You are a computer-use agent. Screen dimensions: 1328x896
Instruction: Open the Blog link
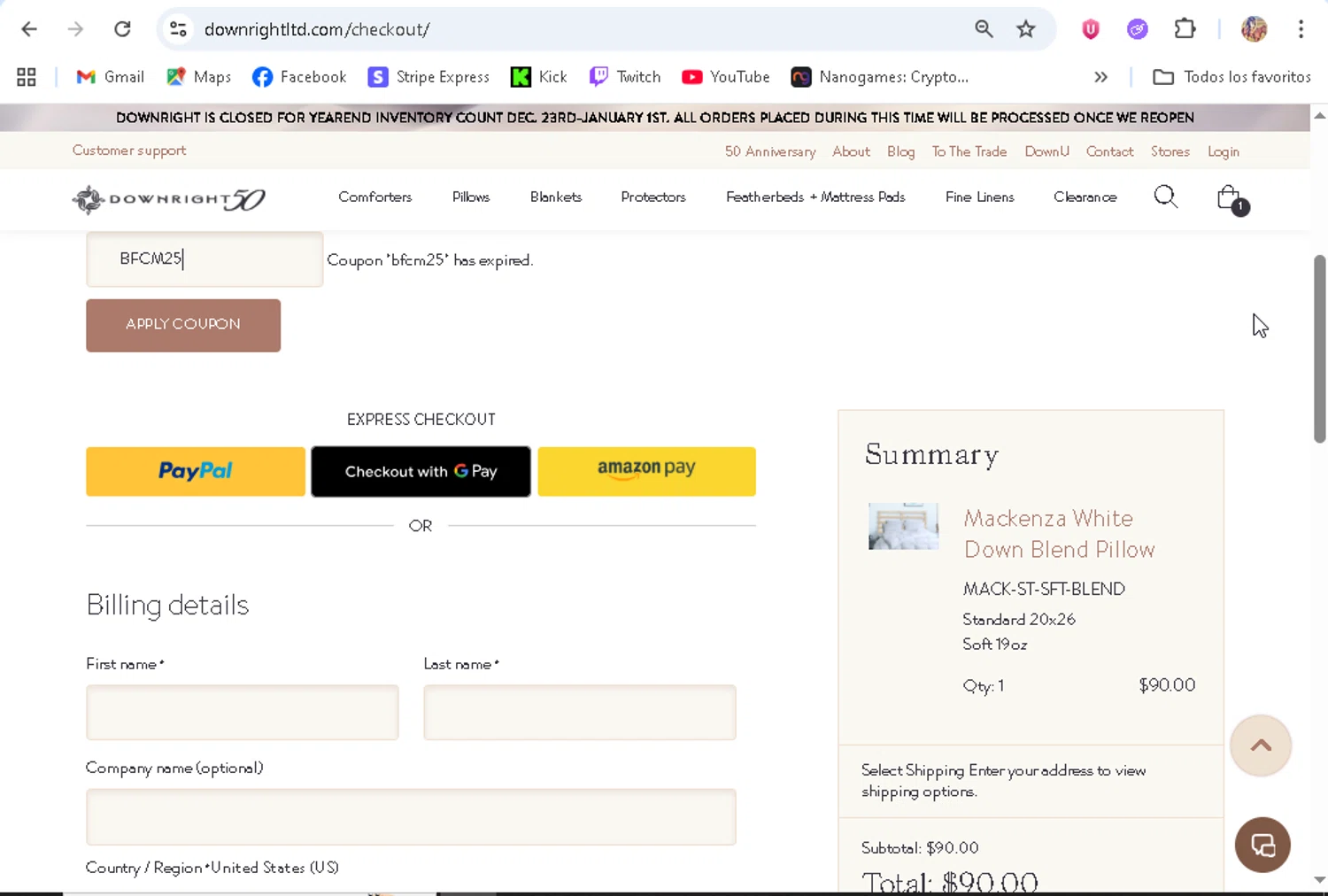[x=900, y=151]
